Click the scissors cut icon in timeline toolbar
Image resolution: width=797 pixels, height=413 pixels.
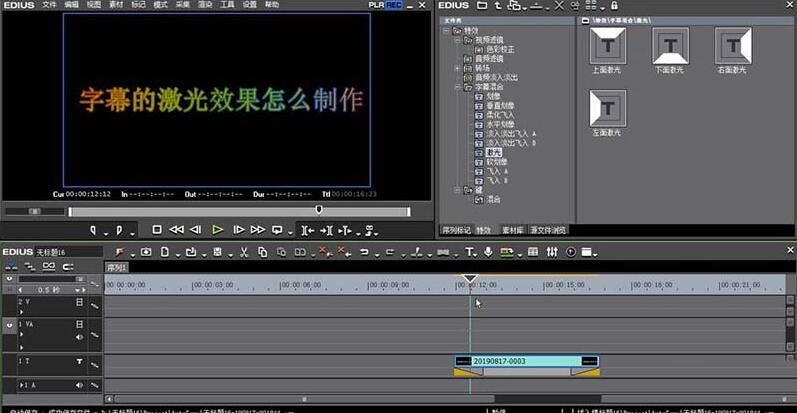[244, 252]
